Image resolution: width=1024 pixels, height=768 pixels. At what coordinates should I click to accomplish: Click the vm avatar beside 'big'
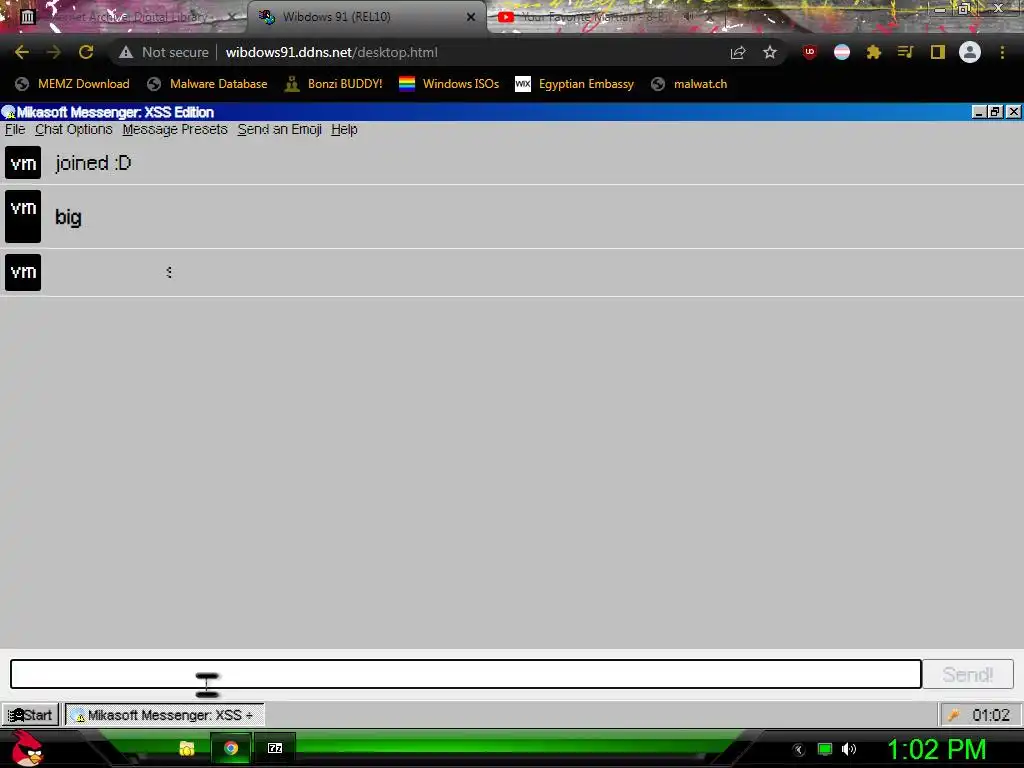click(23, 216)
